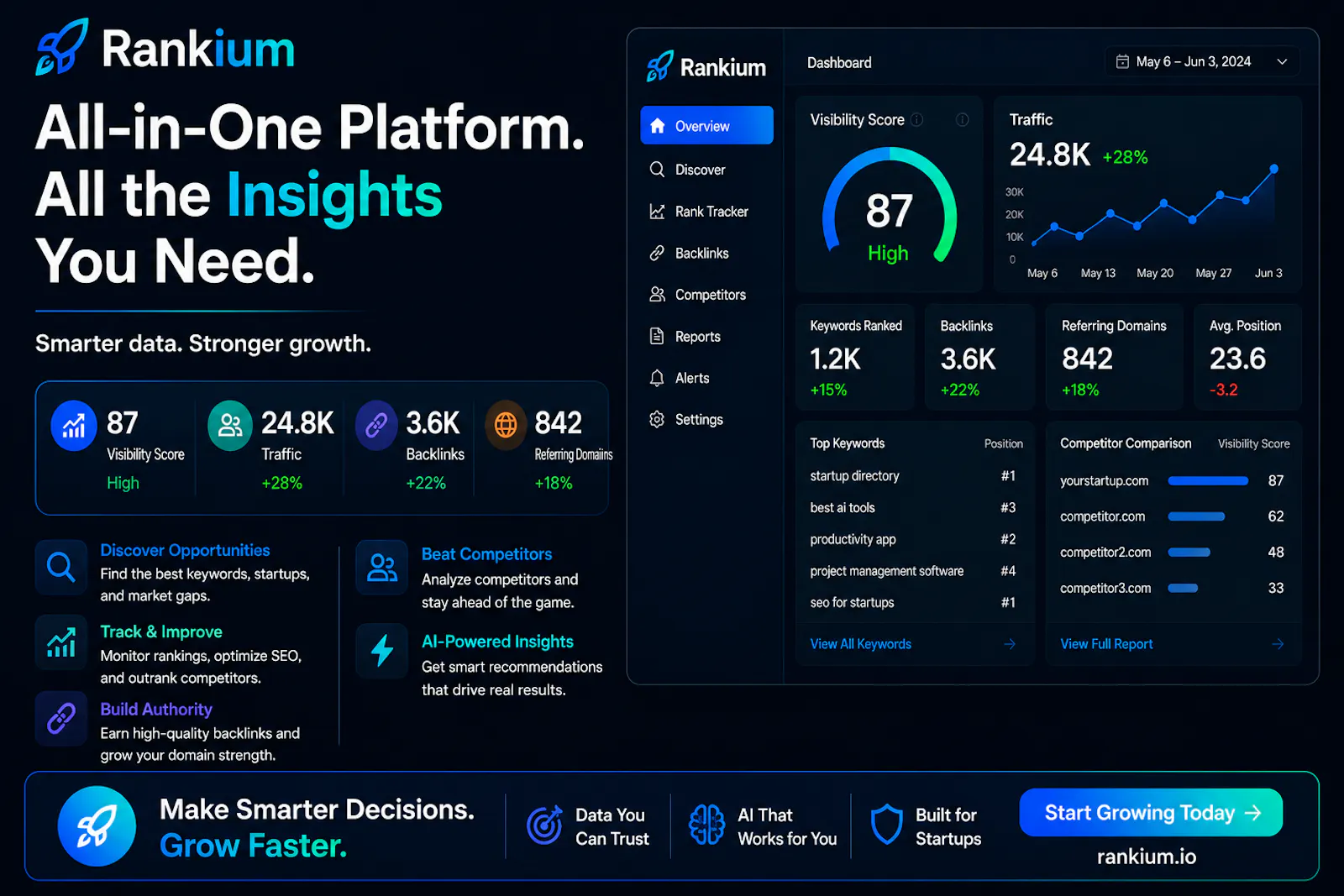Screen dimensions: 1344x896
Task: Click the yourstartup.com visibility bar
Action: 1208,480
